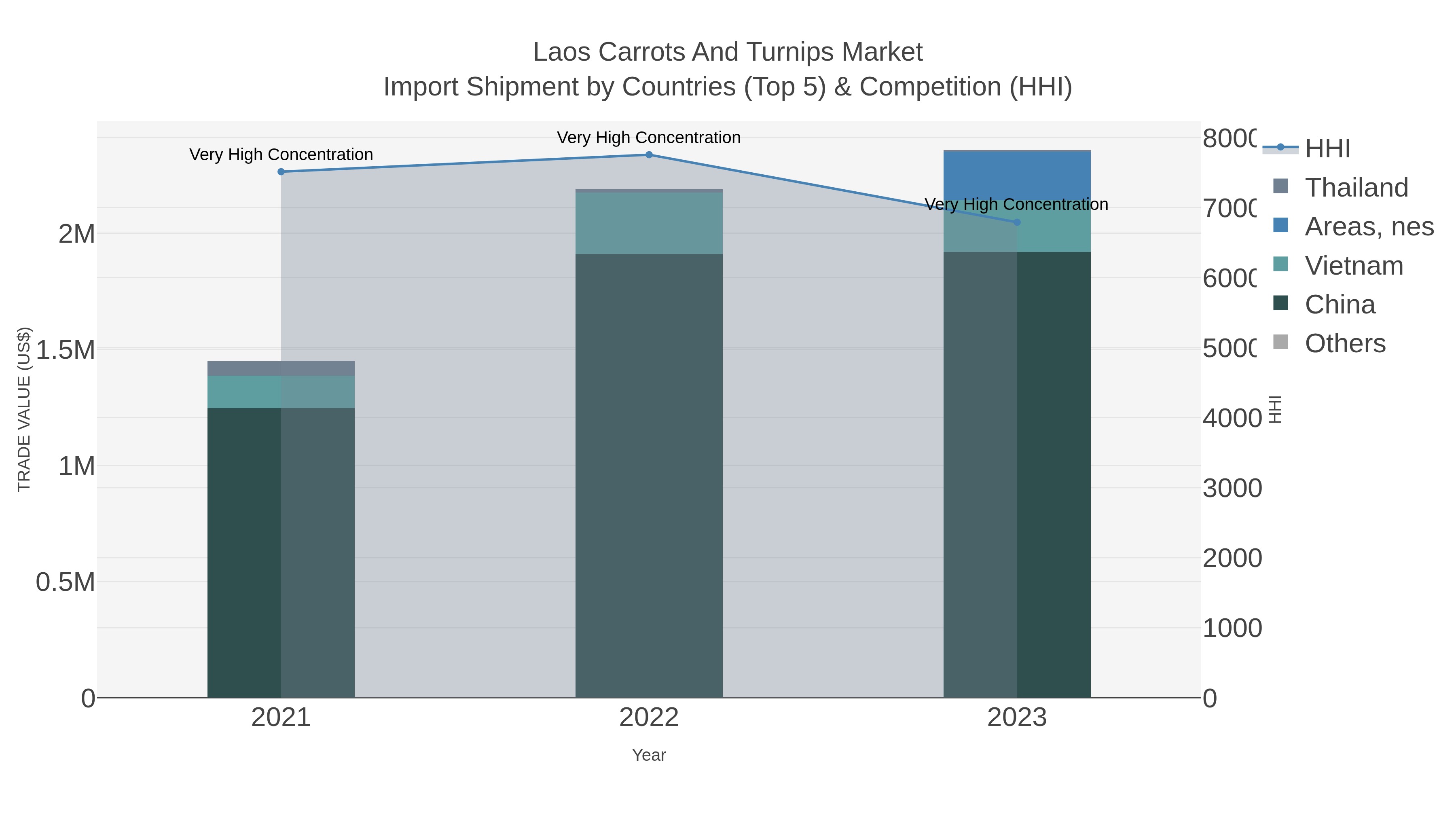Click the 2M left axis tick
This screenshot has width=1456, height=819.
(x=77, y=234)
